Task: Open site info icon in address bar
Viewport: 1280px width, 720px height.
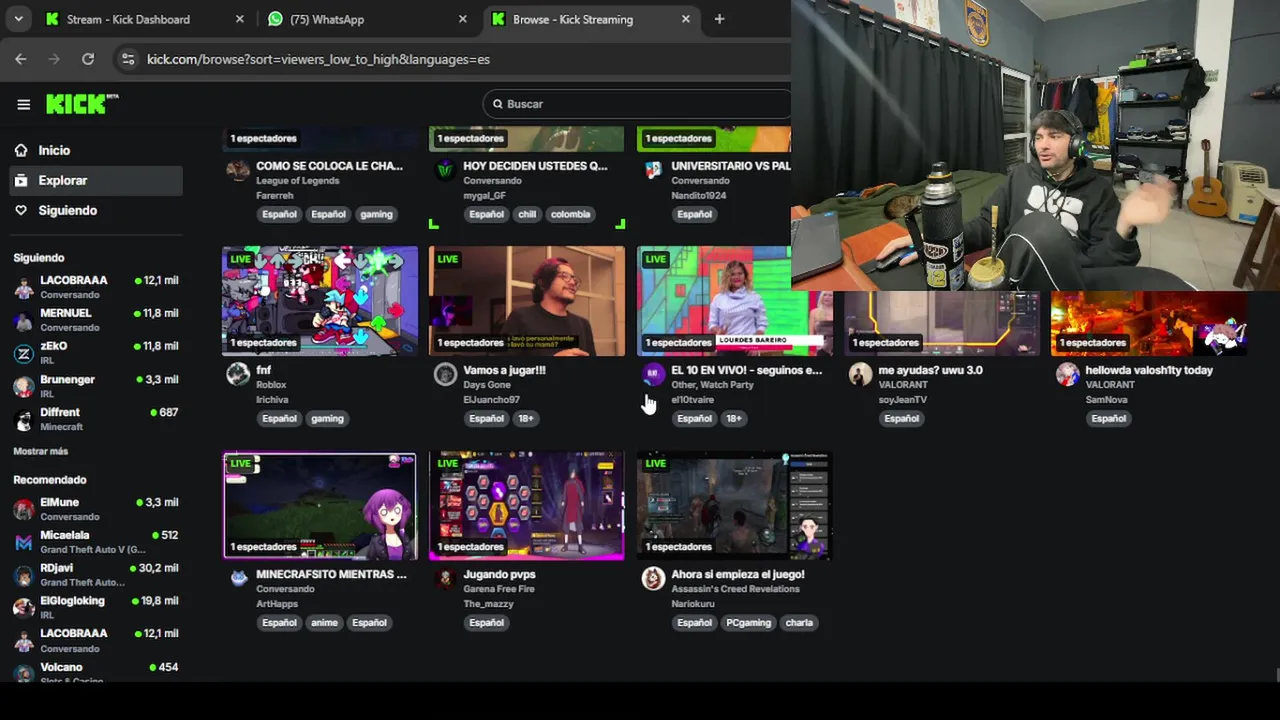Action: pyautogui.click(x=127, y=59)
